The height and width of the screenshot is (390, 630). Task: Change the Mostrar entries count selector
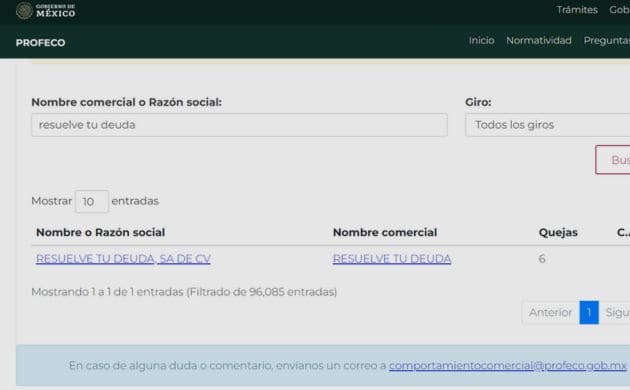tap(92, 201)
